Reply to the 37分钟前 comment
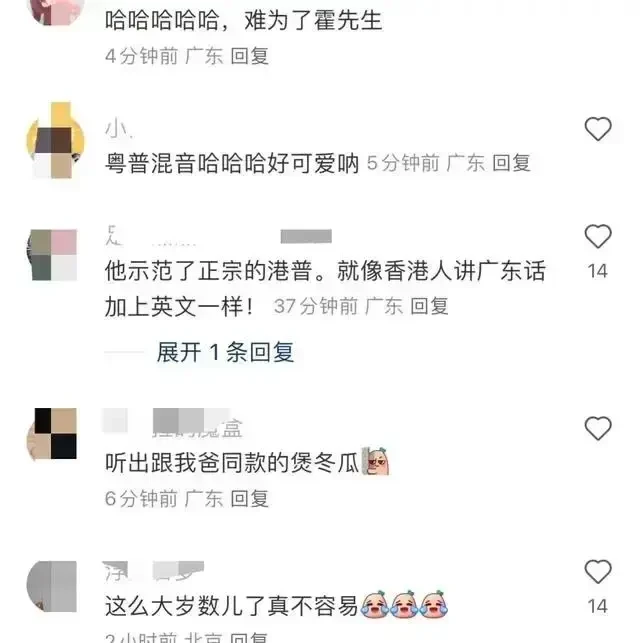 tap(429, 306)
